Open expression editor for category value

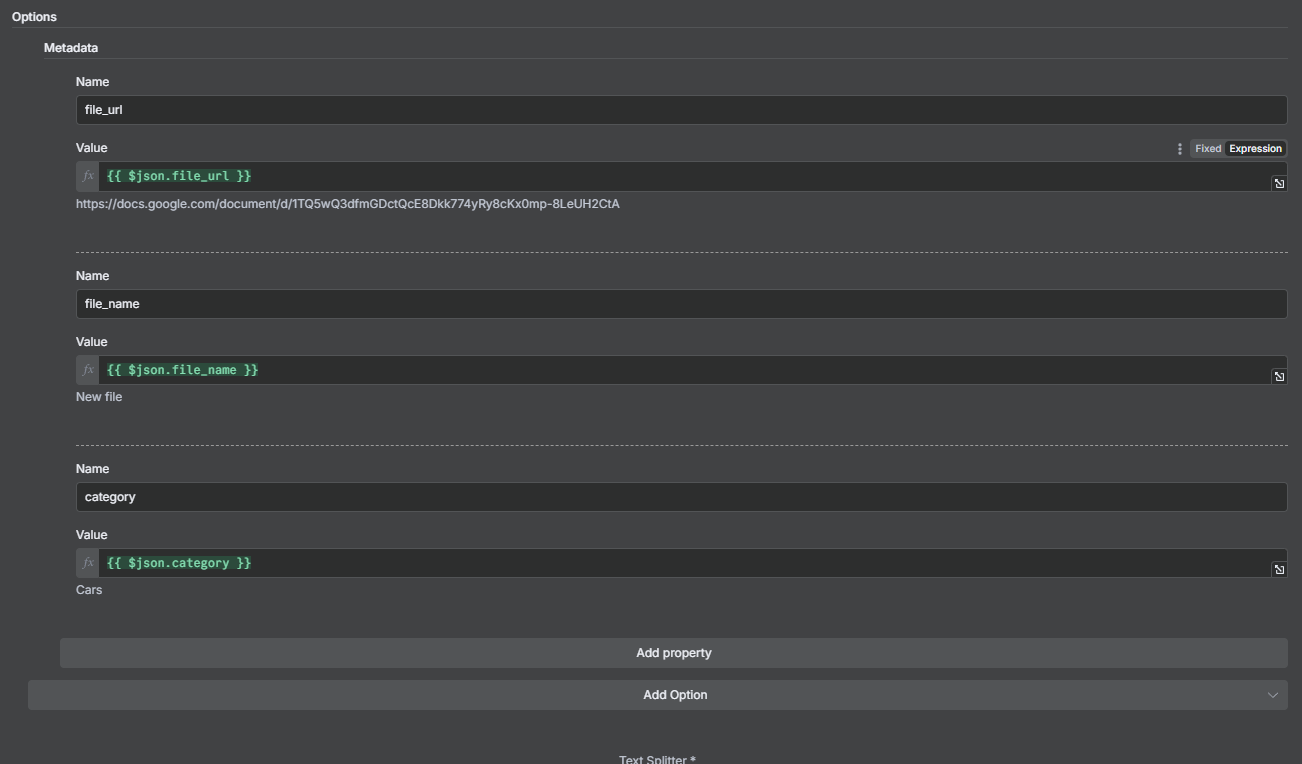click(x=1278, y=569)
